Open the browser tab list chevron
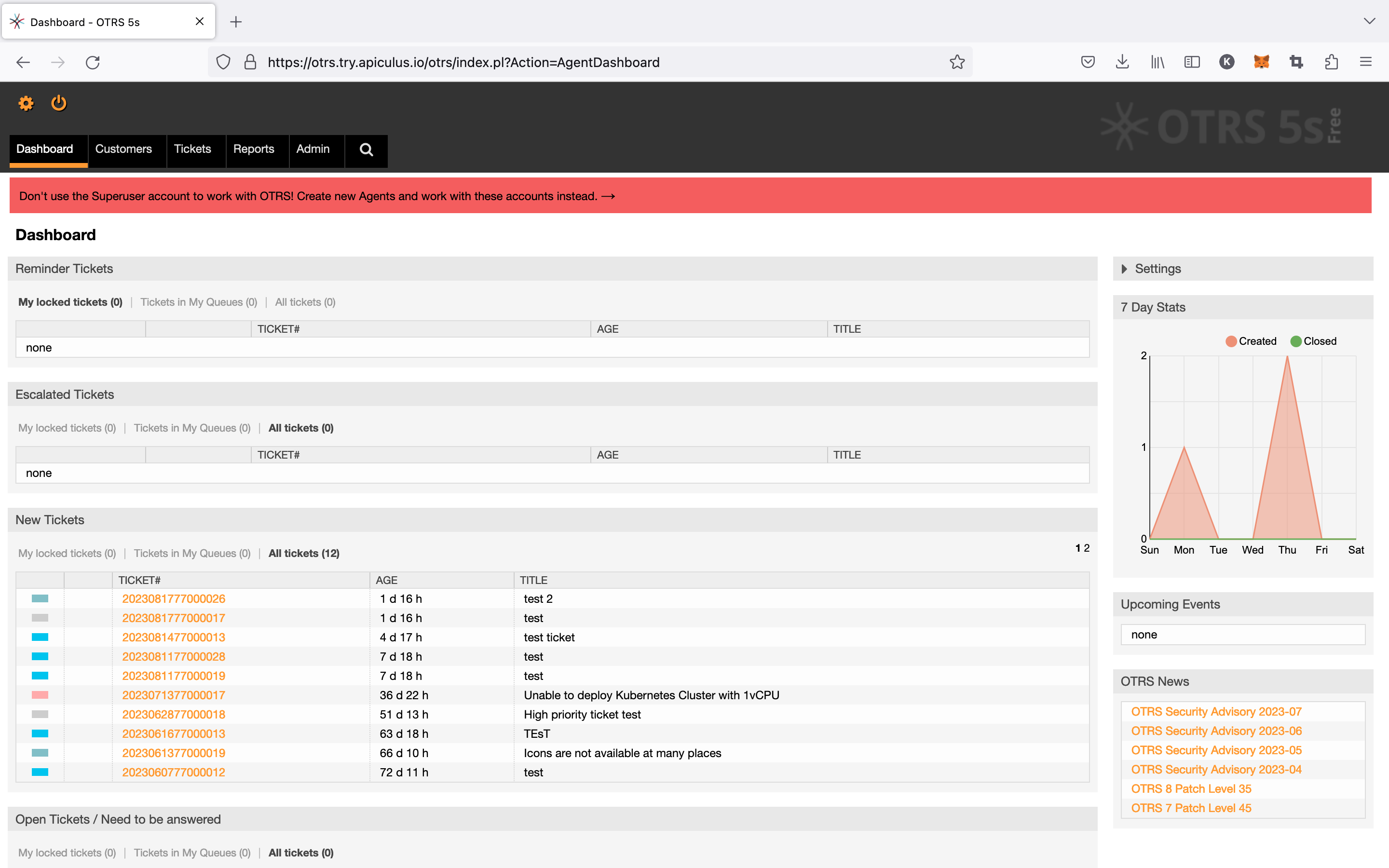This screenshot has height=868, width=1389. coord(1370,21)
